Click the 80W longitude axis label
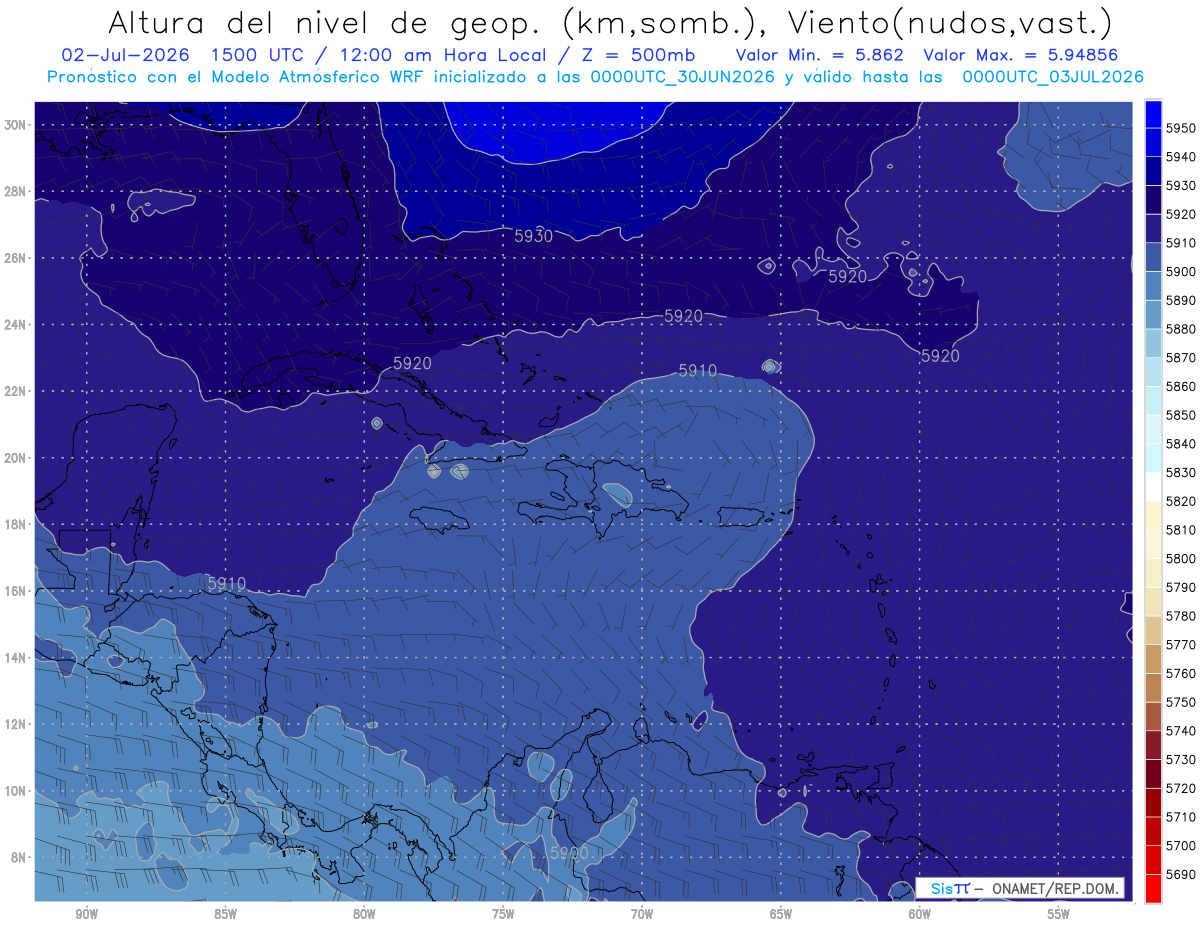The image size is (1200, 927). point(364,914)
